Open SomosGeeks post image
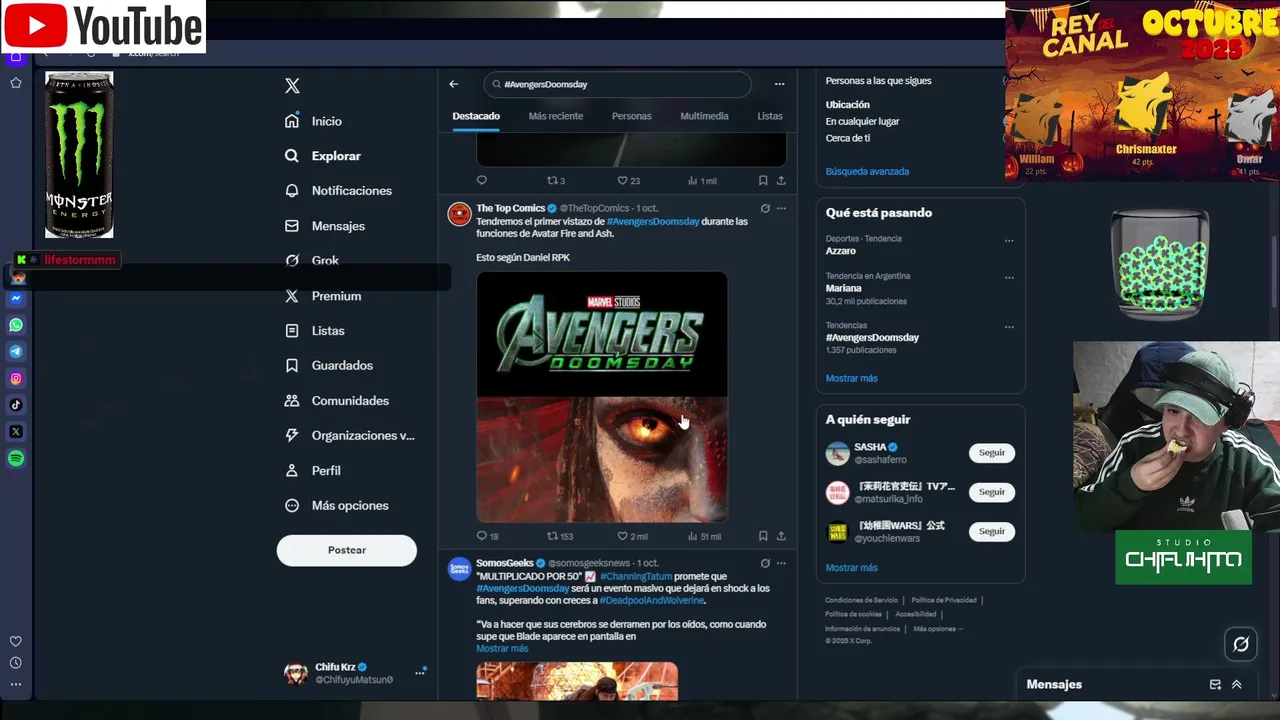This screenshot has height=720, width=1280. pos(577,681)
